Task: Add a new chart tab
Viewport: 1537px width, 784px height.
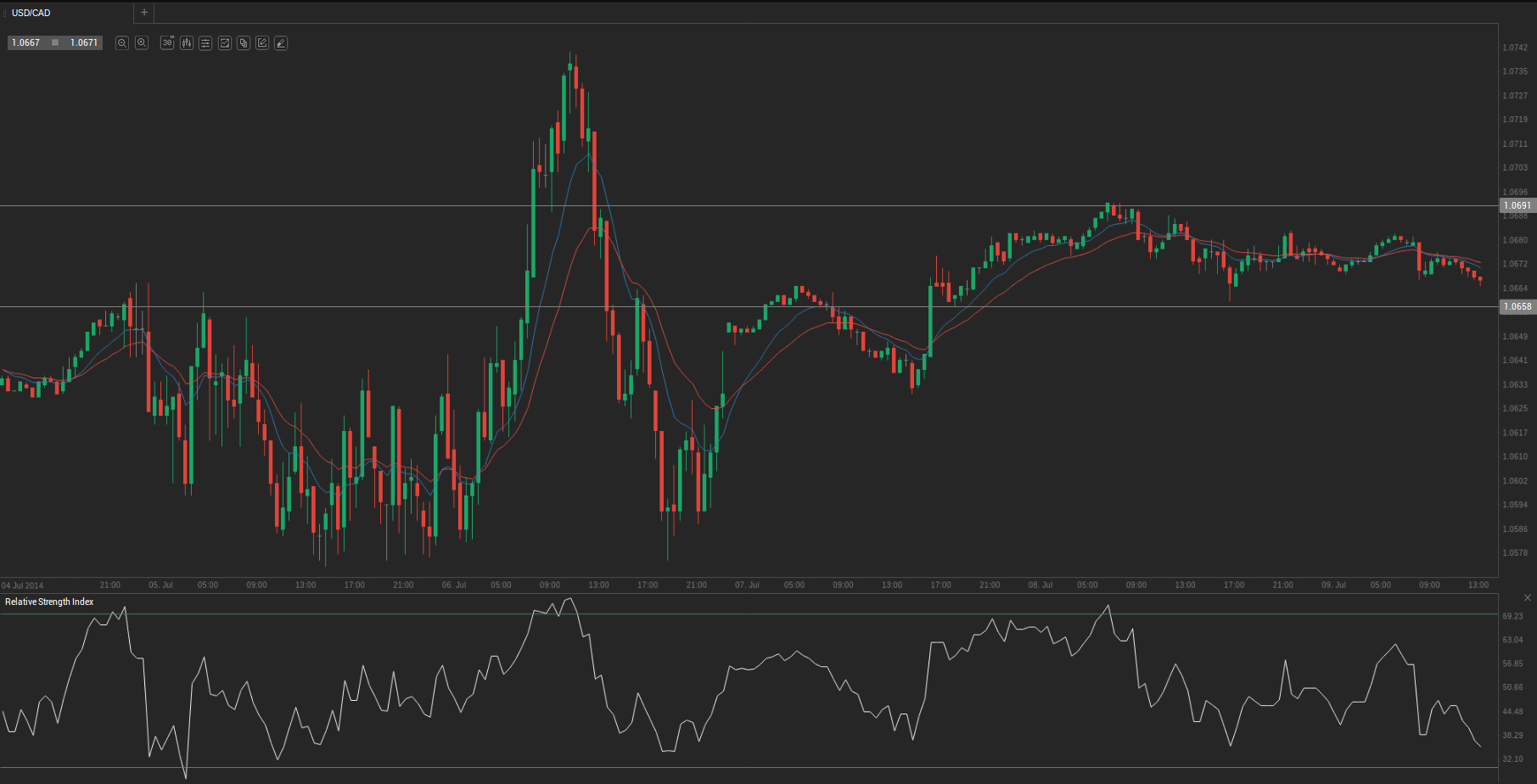Action: (144, 13)
